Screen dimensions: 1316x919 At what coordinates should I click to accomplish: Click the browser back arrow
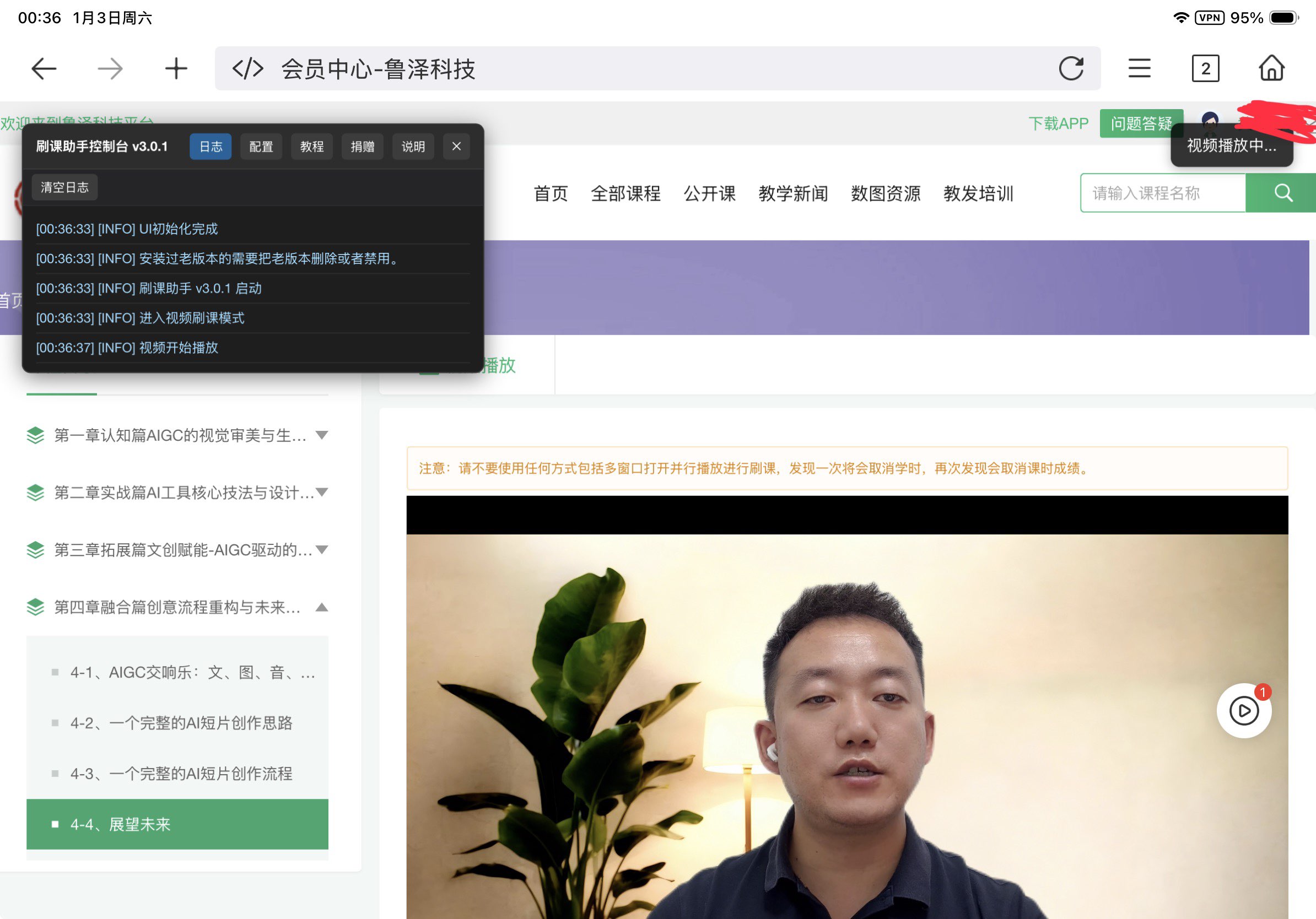coord(43,68)
